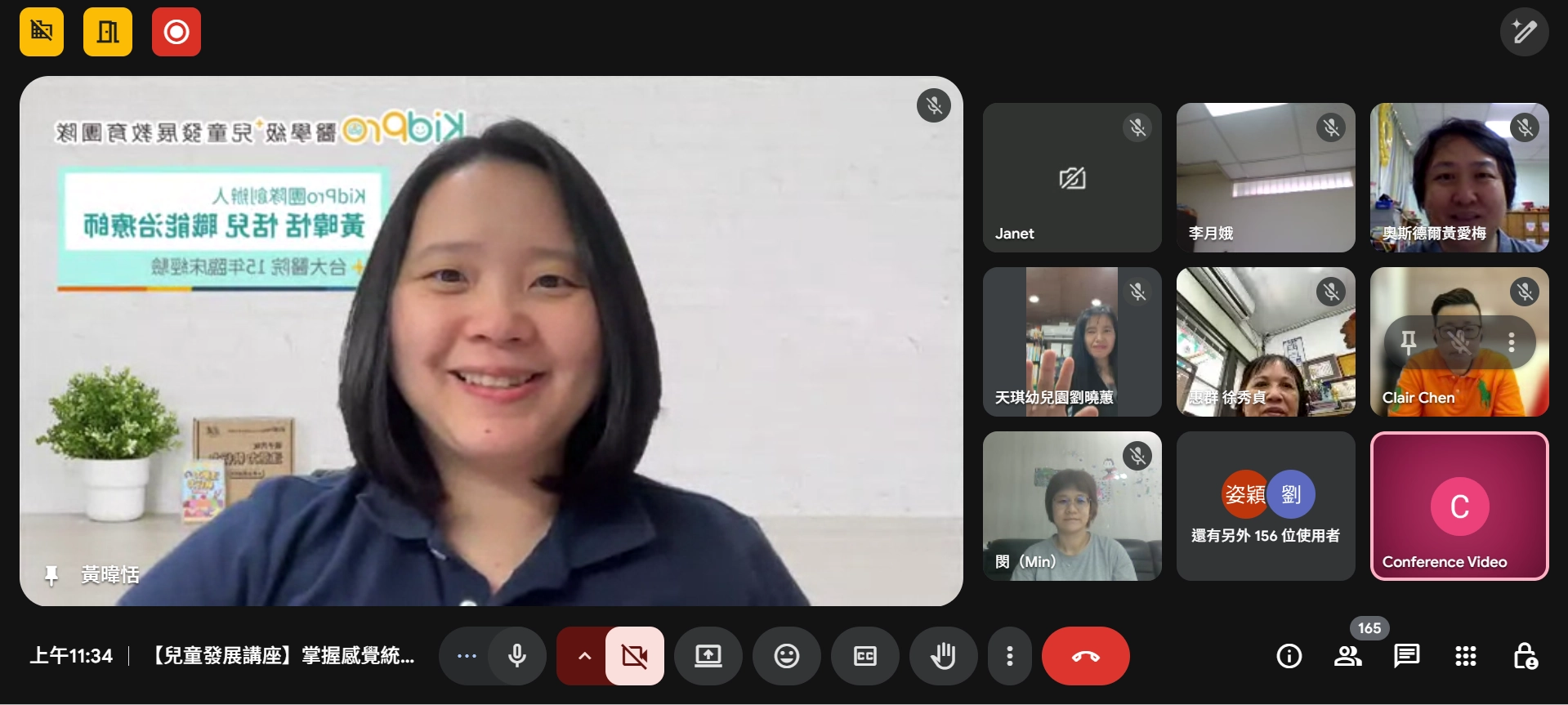Open meeting details info icon
Screen dimensions: 1568x705
click(1289, 656)
